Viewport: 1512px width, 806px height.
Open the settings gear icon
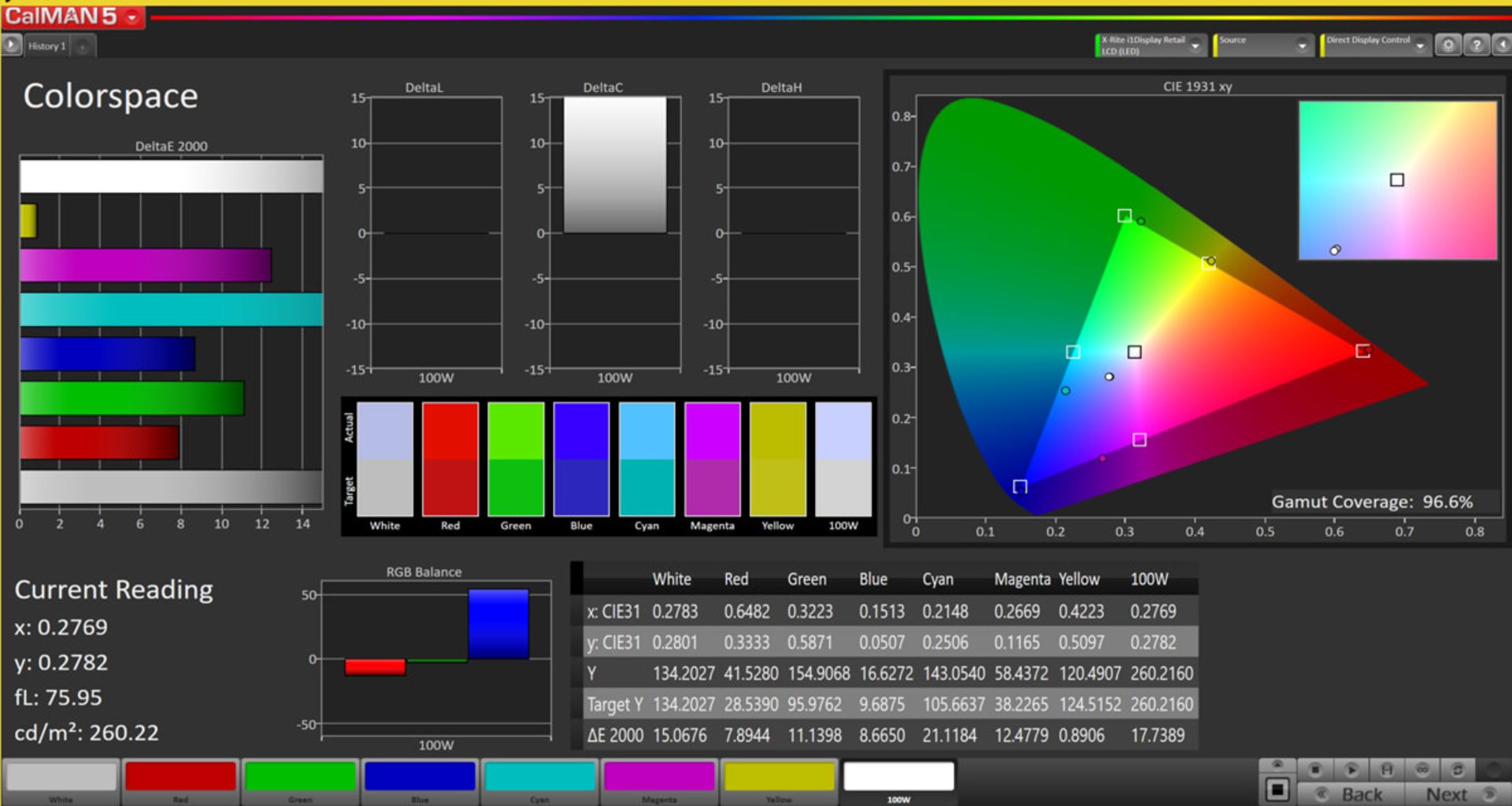click(1447, 46)
